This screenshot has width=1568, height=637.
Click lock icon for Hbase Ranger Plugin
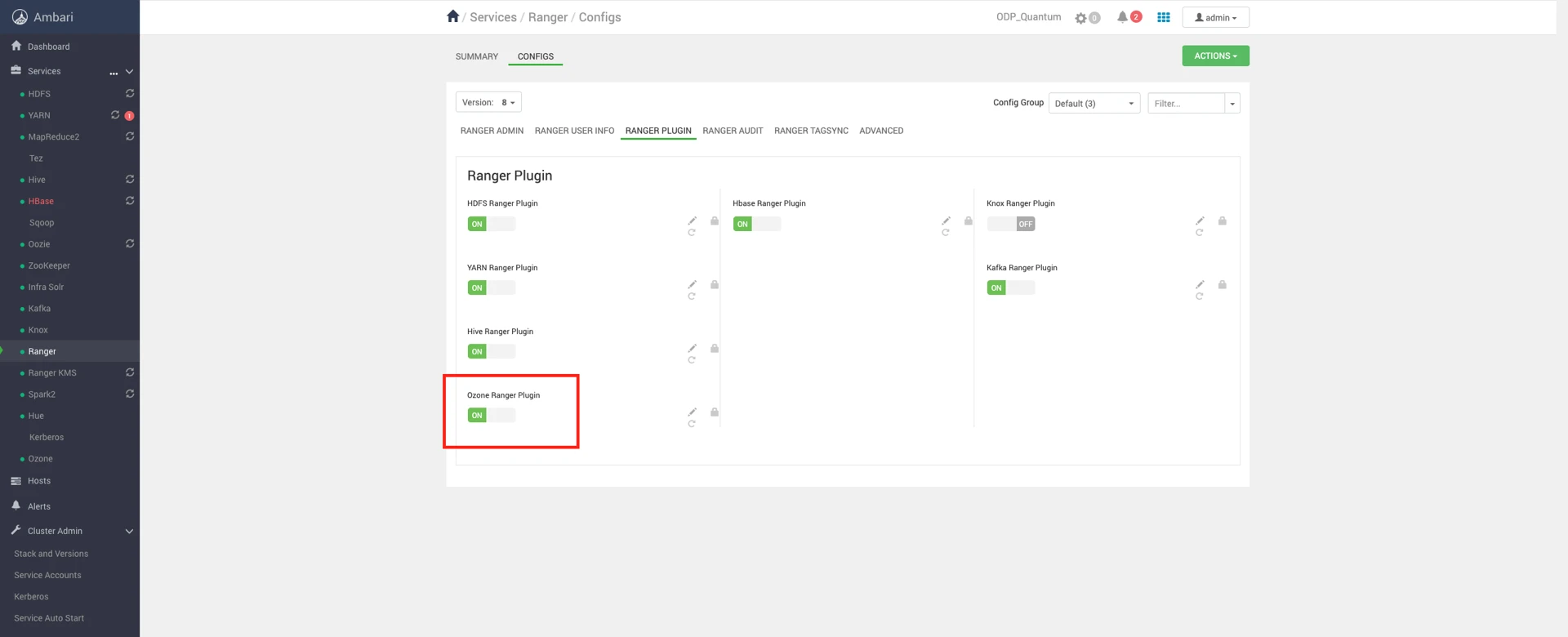point(969,220)
